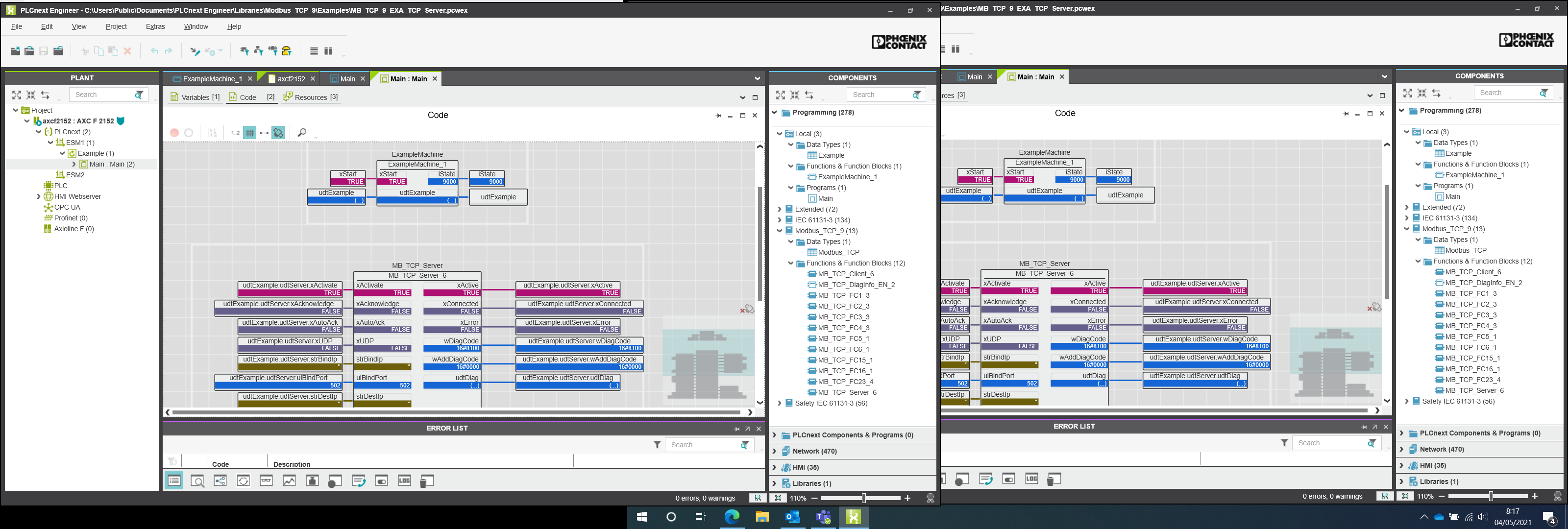
Task: Click expand-all icon in PLANT panel
Action: coord(17,95)
